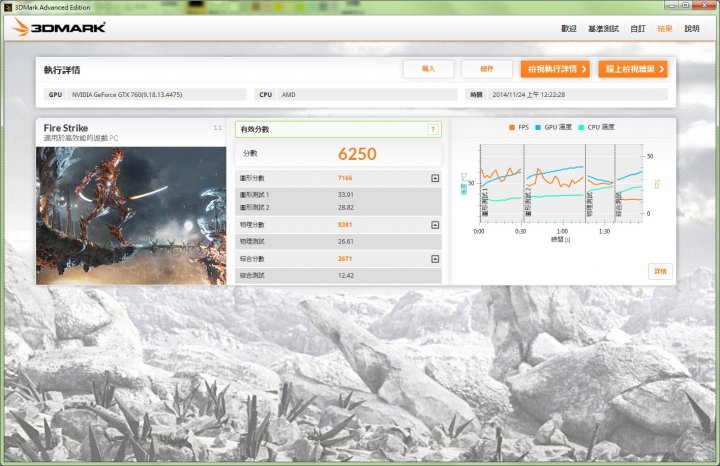This screenshot has width=720, height=466.
Task: Collapse the 圖形分數 7166 section
Action: click(x=435, y=178)
